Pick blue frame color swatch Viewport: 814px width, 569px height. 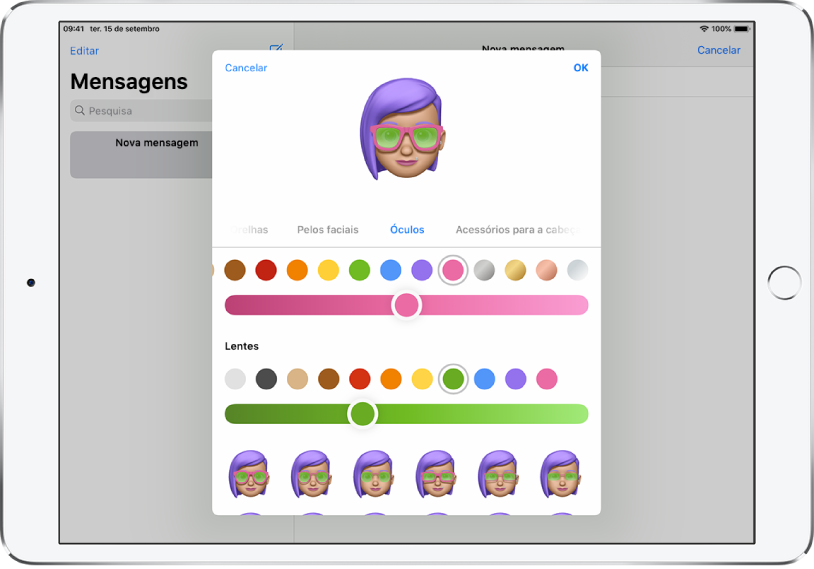(390, 270)
